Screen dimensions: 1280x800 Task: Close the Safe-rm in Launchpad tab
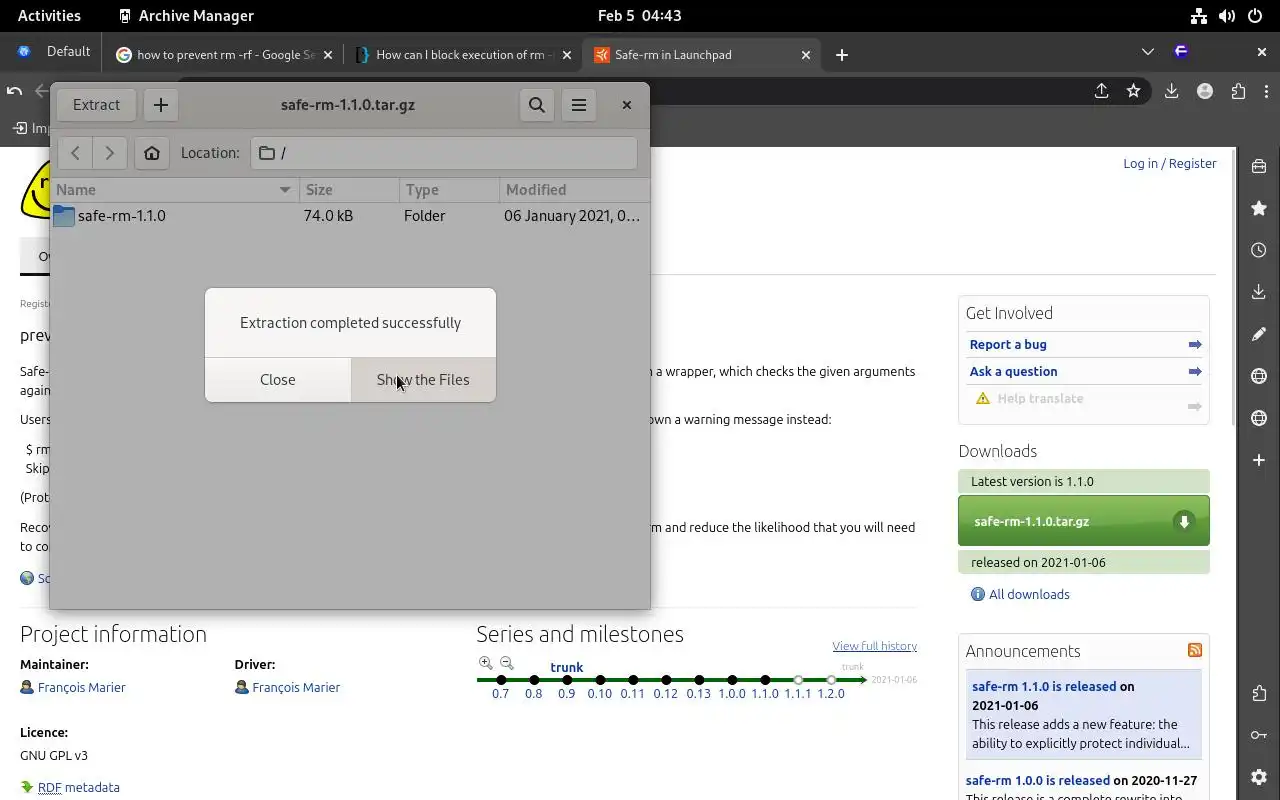[806, 55]
